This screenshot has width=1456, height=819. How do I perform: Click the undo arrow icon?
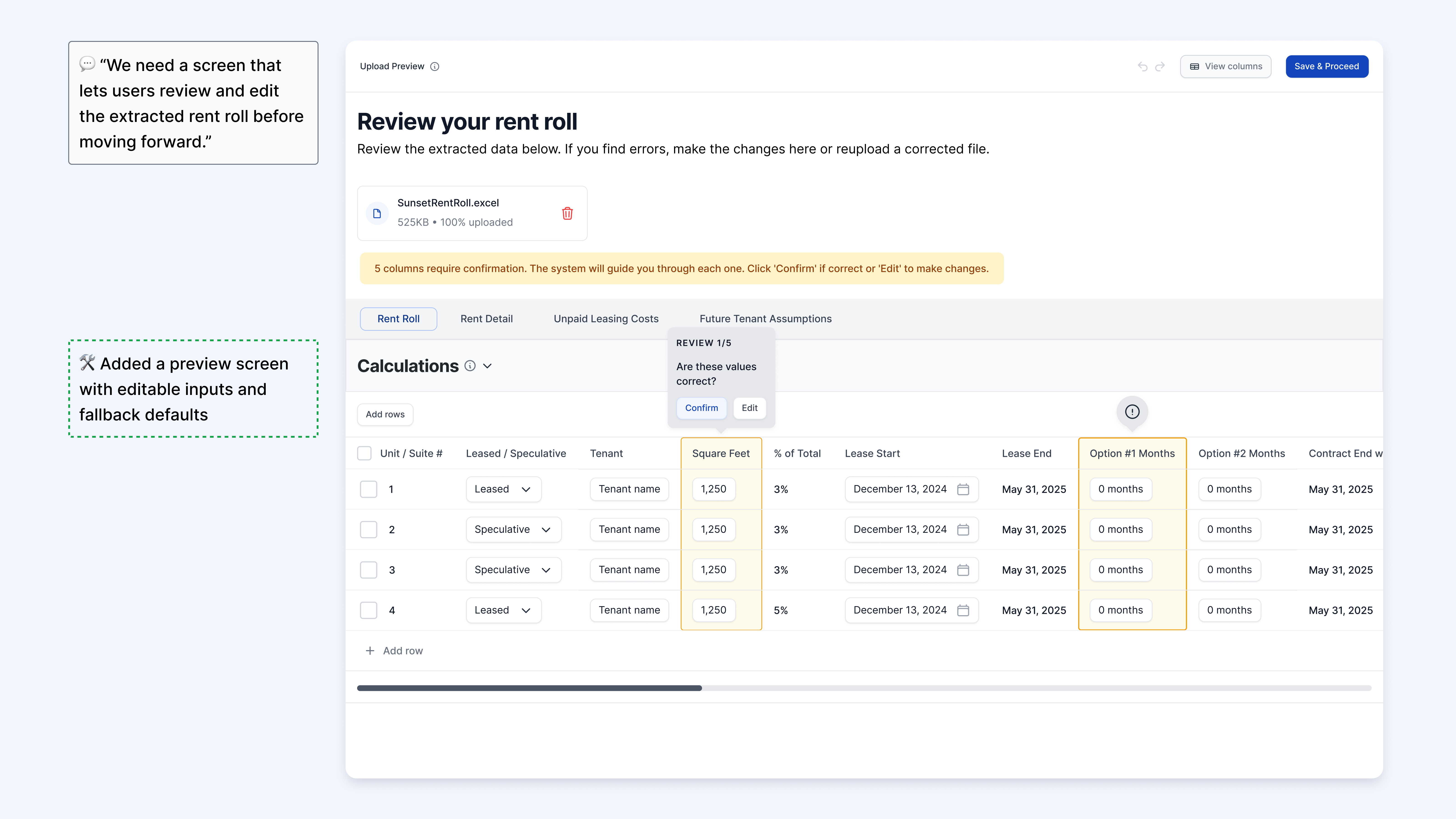click(x=1142, y=67)
